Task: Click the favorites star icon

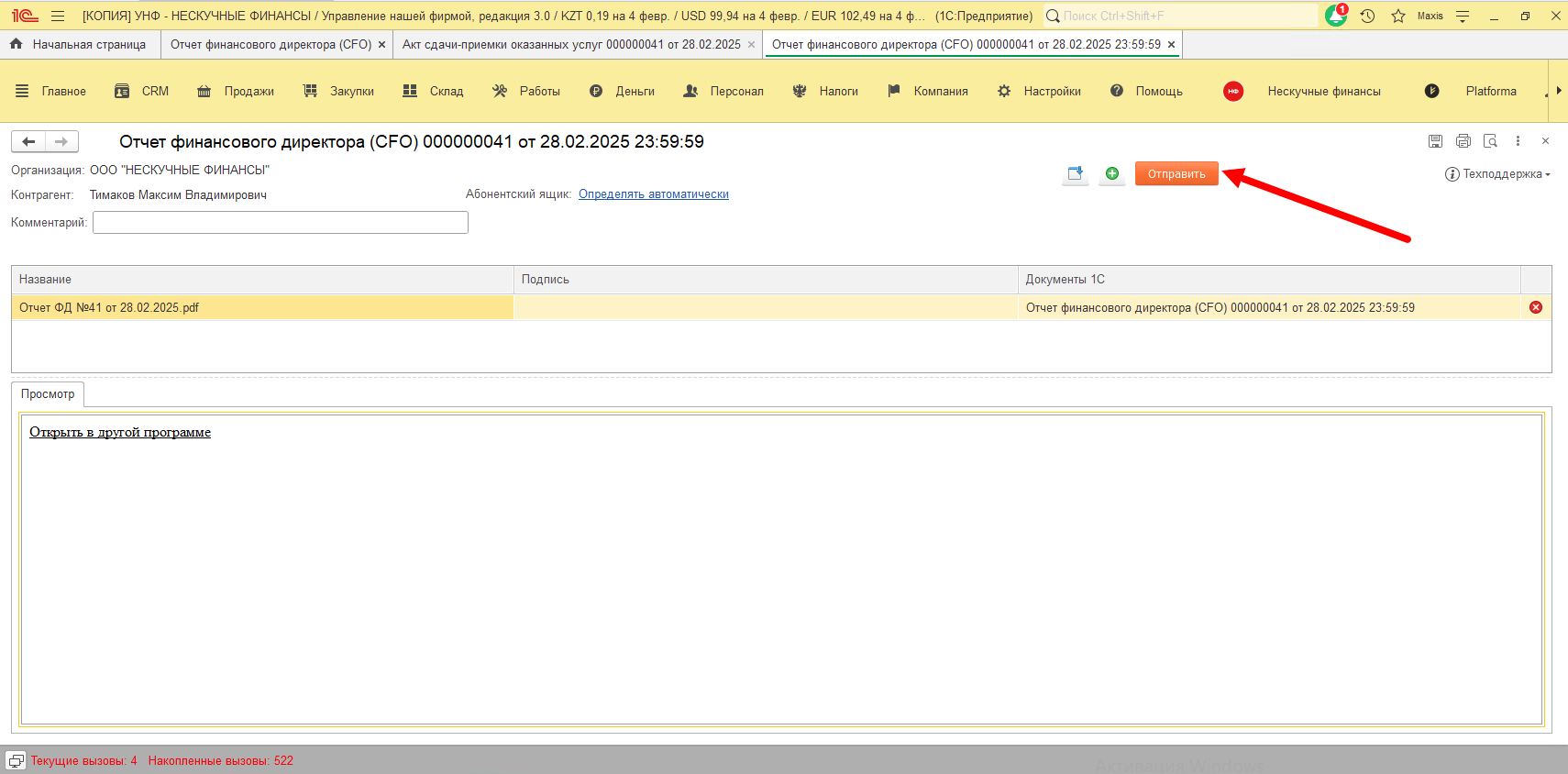Action: [x=1398, y=16]
